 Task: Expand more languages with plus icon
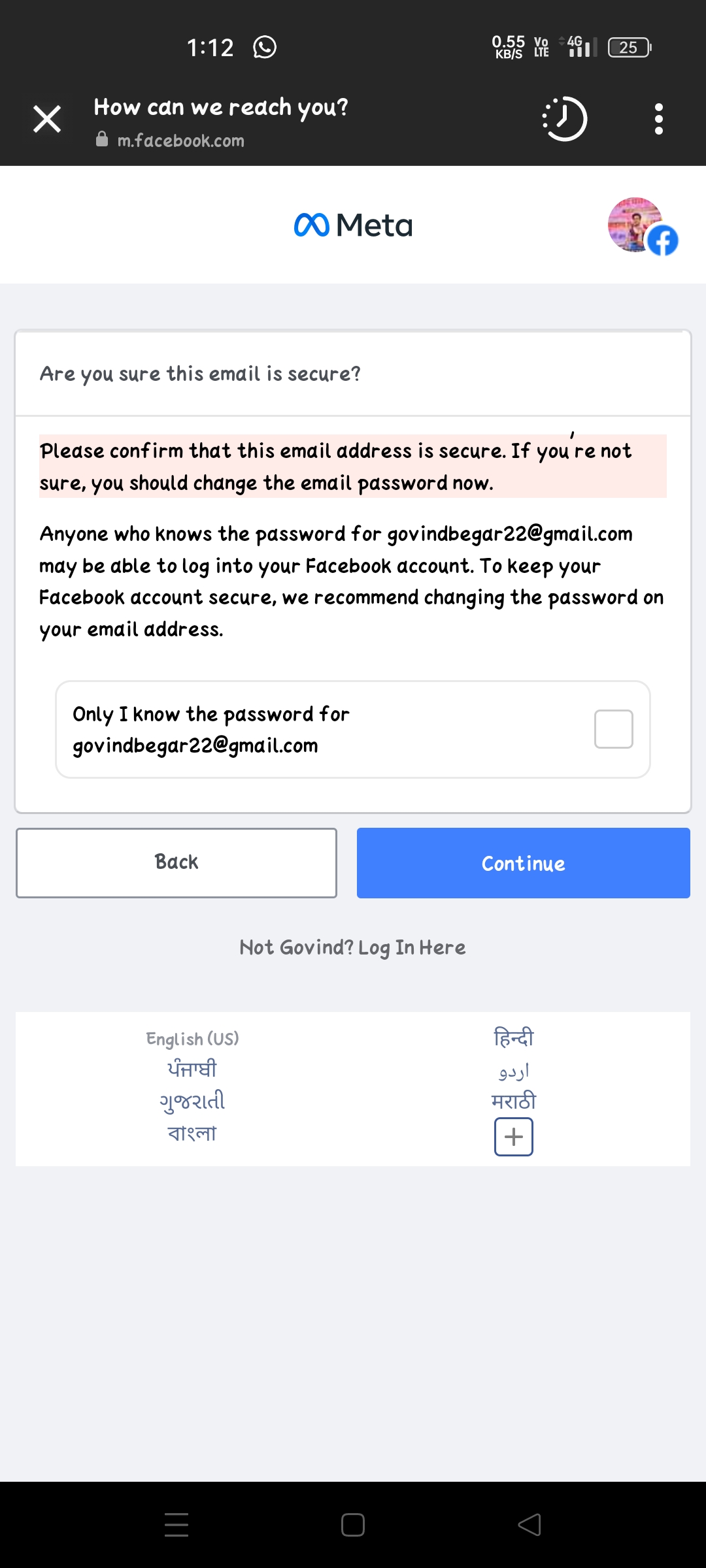(x=514, y=1137)
